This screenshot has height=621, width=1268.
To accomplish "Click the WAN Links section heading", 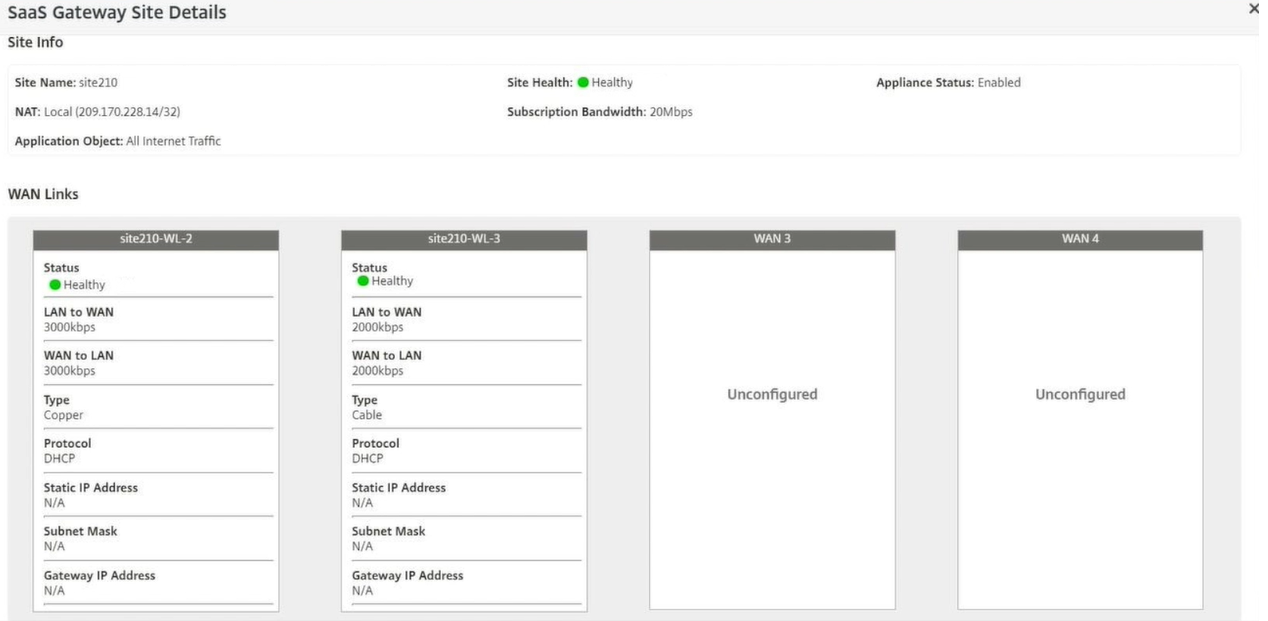I will tap(43, 194).
